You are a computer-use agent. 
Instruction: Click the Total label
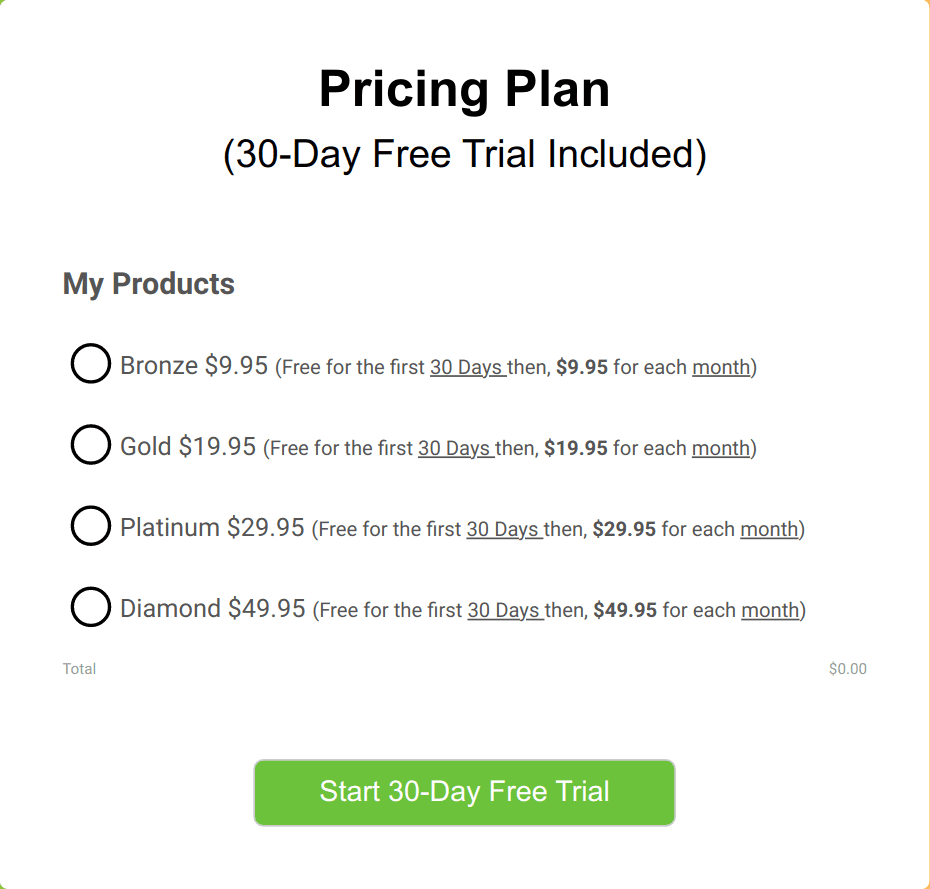tap(80, 668)
